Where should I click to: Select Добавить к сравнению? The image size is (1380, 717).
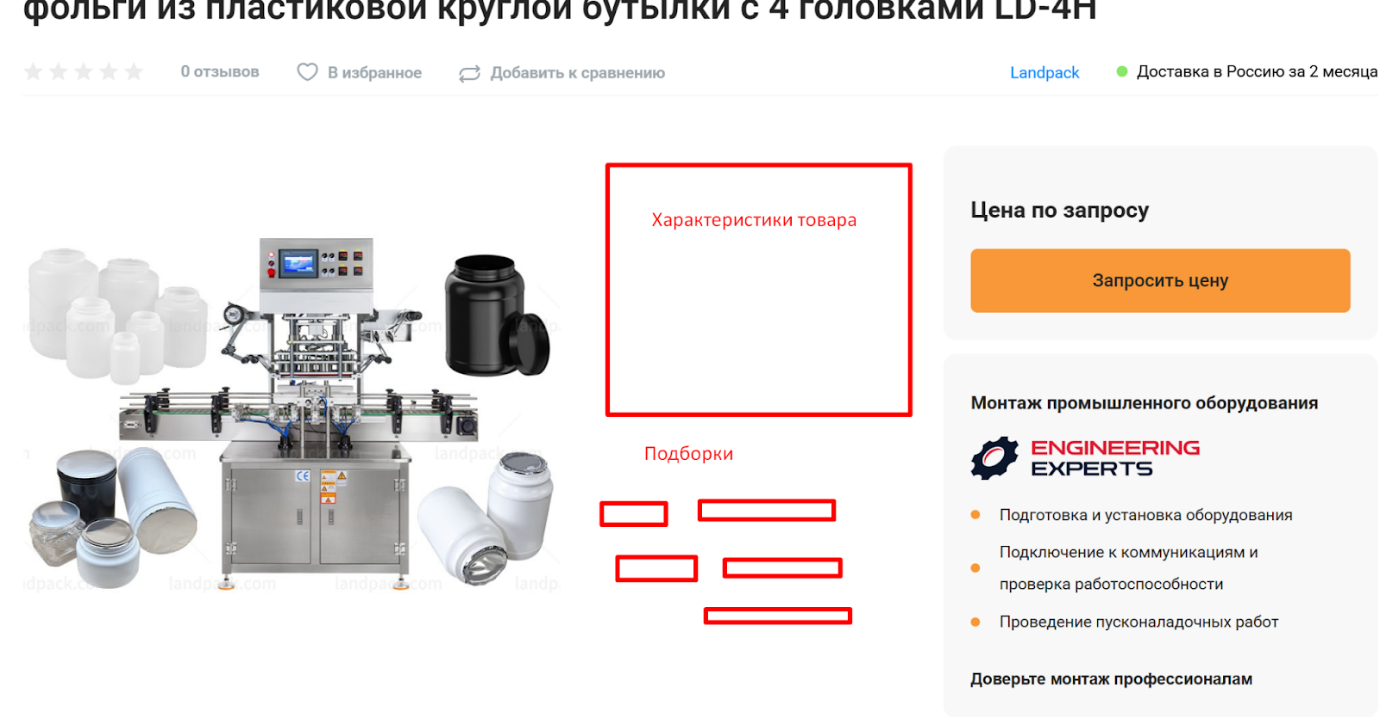[577, 73]
